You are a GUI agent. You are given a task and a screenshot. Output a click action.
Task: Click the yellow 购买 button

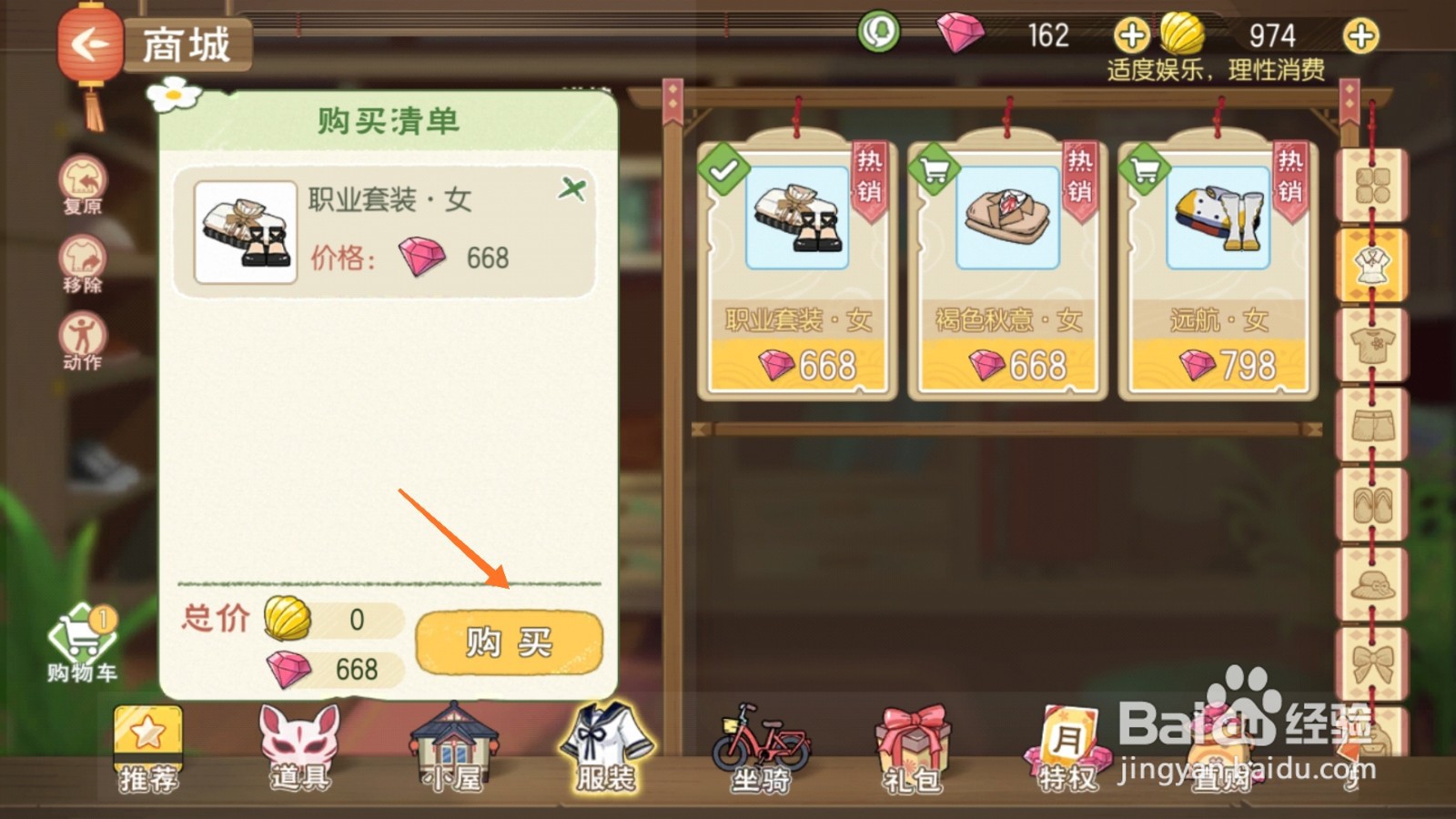click(509, 642)
